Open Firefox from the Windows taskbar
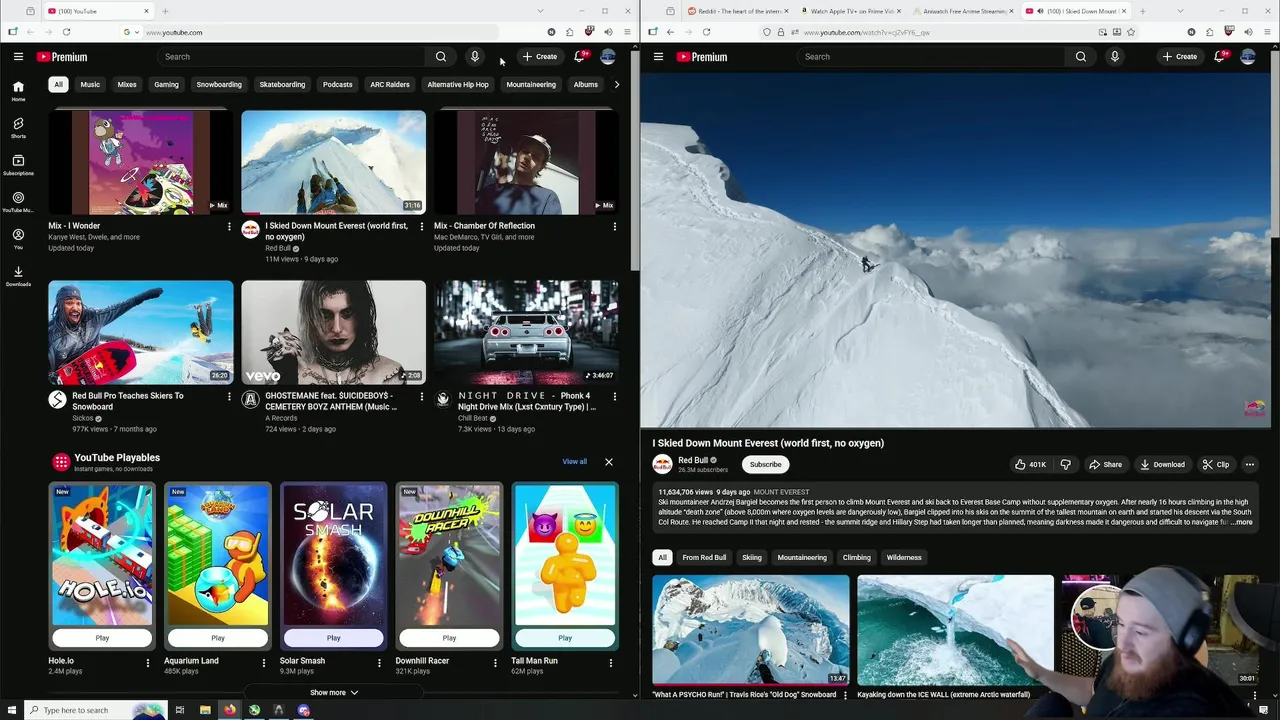Viewport: 1280px width, 720px height. coord(229,710)
